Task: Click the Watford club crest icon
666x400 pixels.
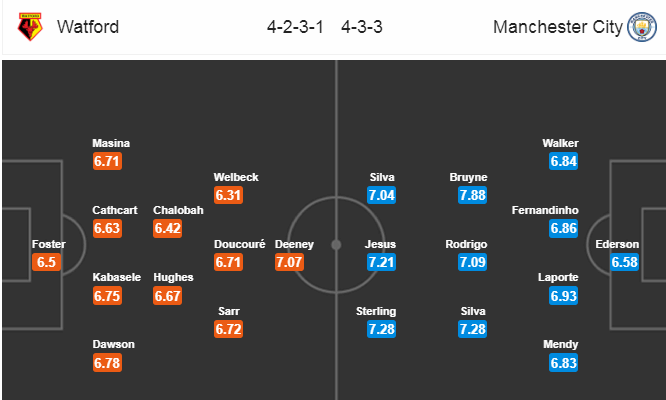Action: pyautogui.click(x=30, y=27)
